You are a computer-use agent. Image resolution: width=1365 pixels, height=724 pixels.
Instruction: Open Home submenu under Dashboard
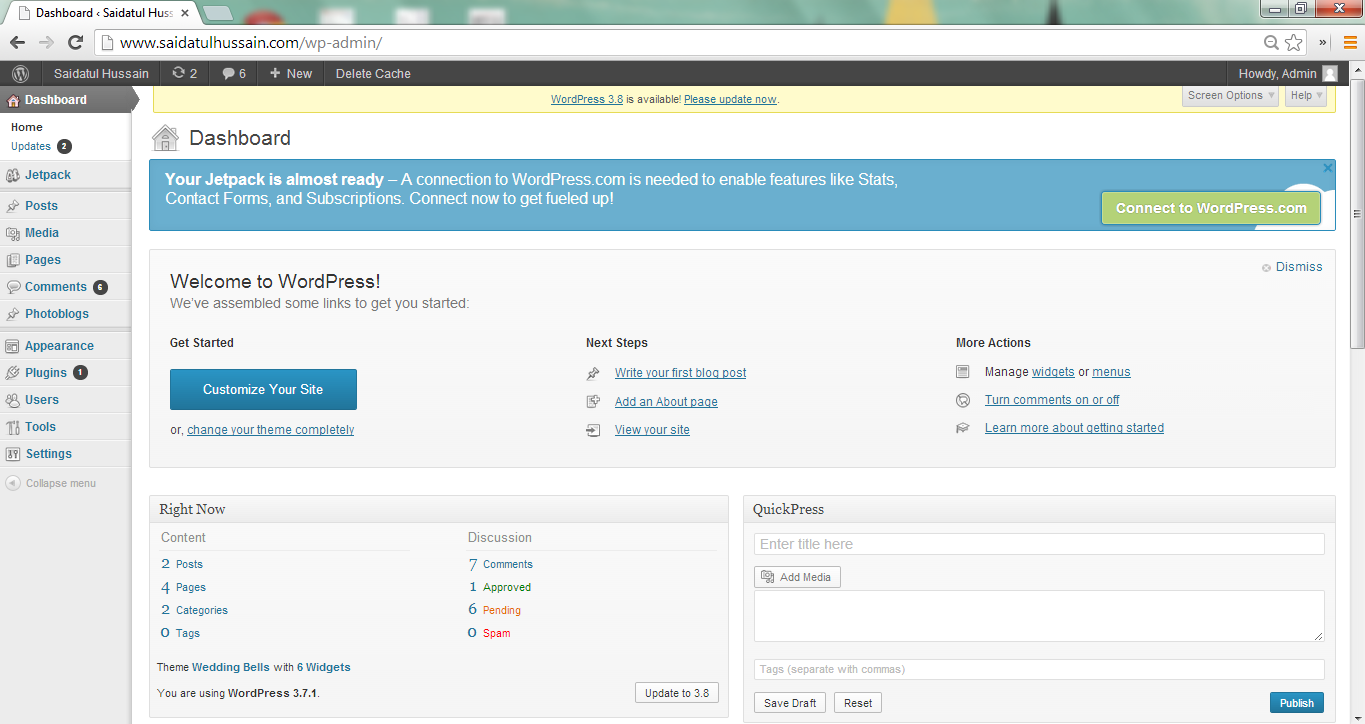click(27, 127)
